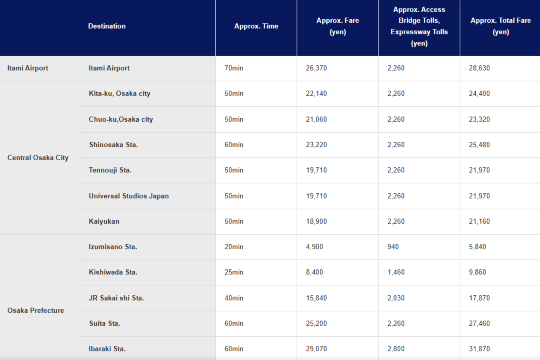This screenshot has height=360, width=540.
Task: Select the Osaka Prefecture region cell
Action: click(x=36, y=310)
